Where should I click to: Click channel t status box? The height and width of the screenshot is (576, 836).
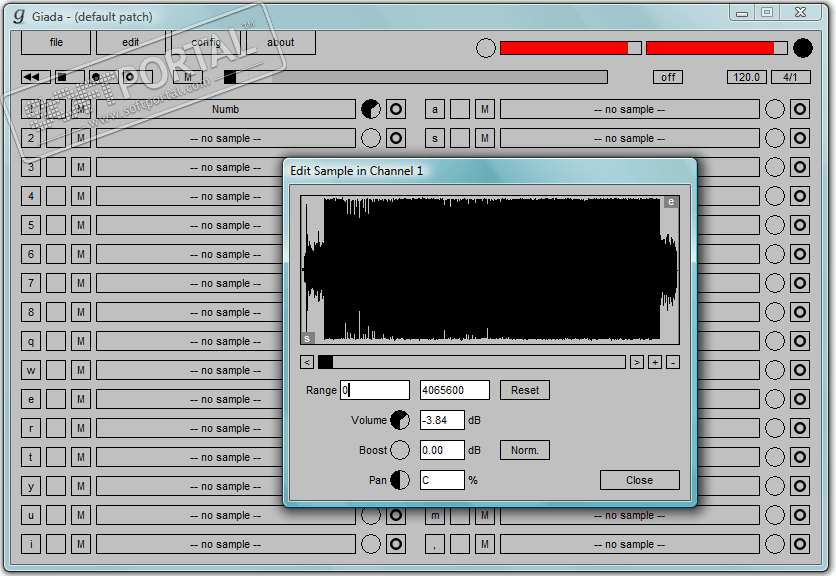coord(56,457)
